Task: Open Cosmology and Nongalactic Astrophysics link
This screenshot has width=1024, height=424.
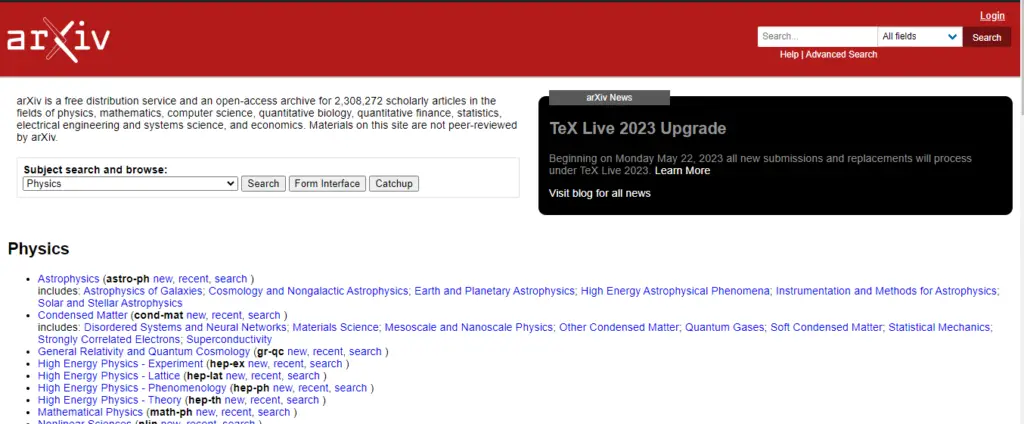Action: [x=309, y=291]
